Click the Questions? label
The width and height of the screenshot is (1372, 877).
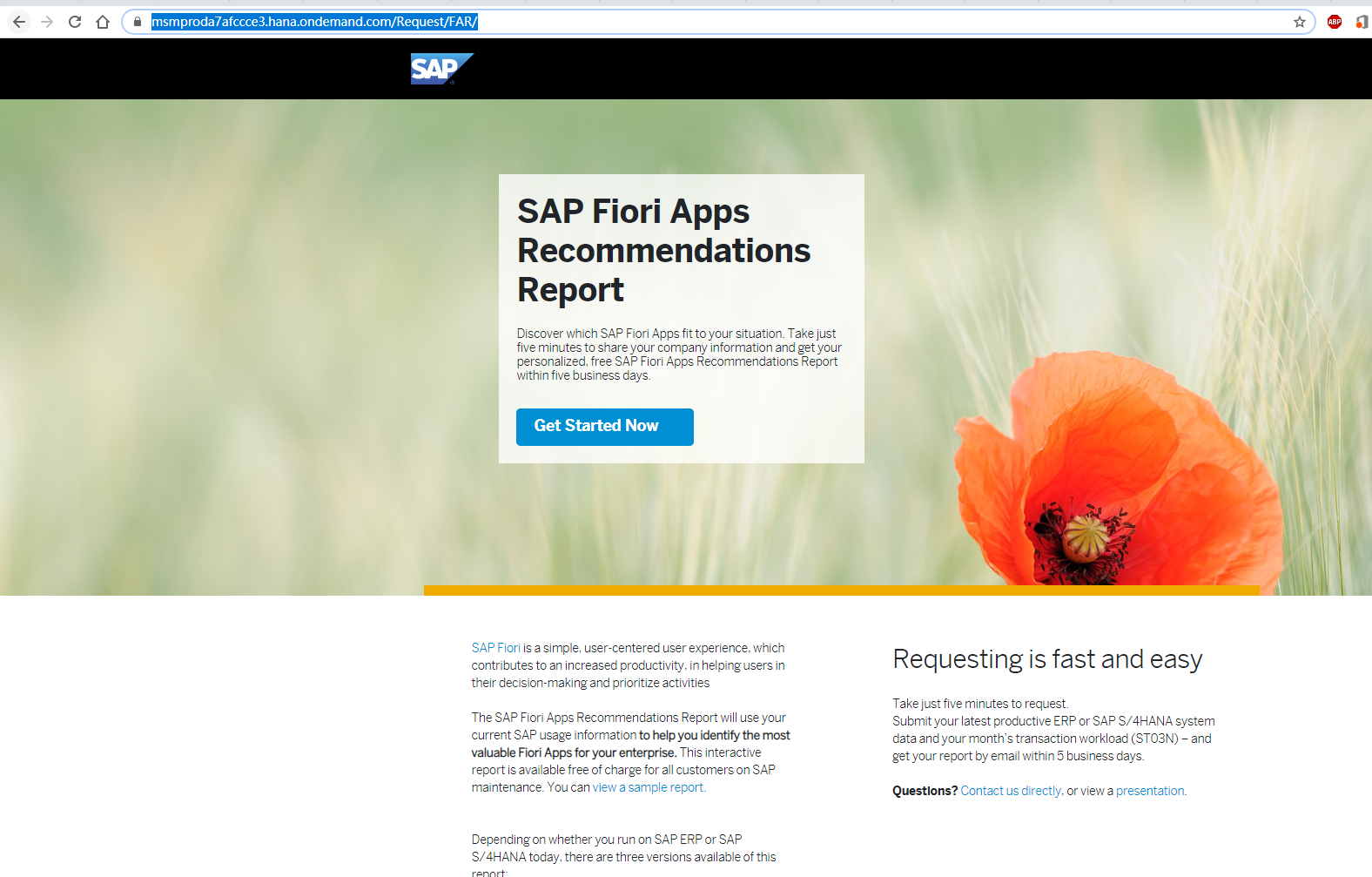(x=925, y=791)
